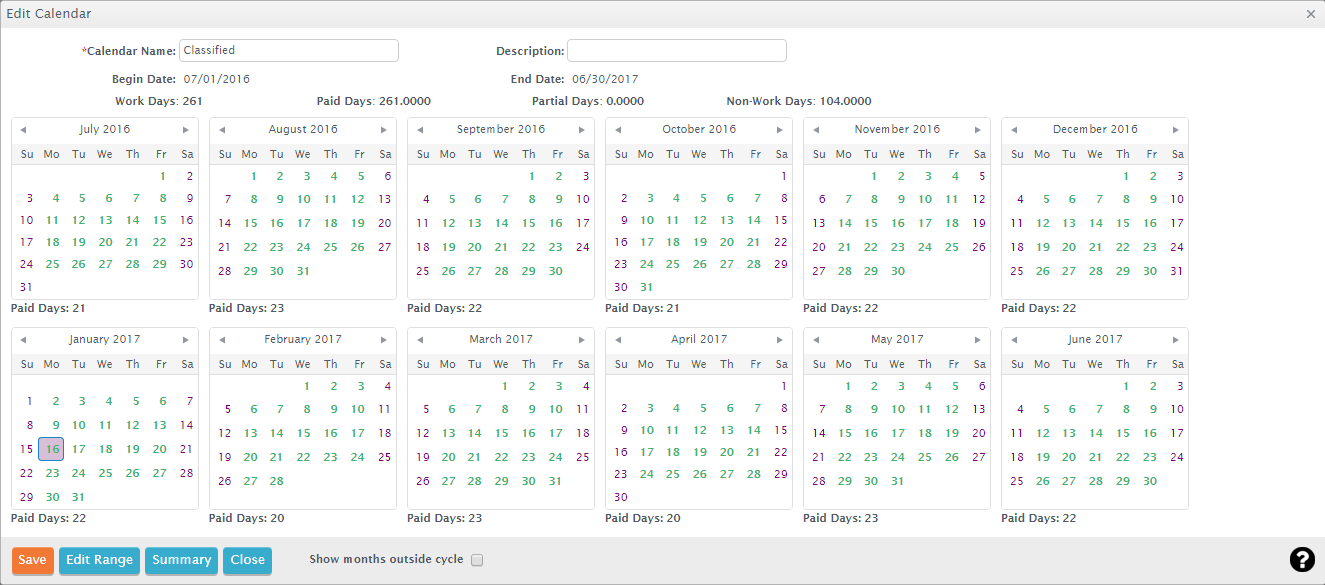Save the calendar changes
The image size is (1325, 585).
click(x=32, y=560)
